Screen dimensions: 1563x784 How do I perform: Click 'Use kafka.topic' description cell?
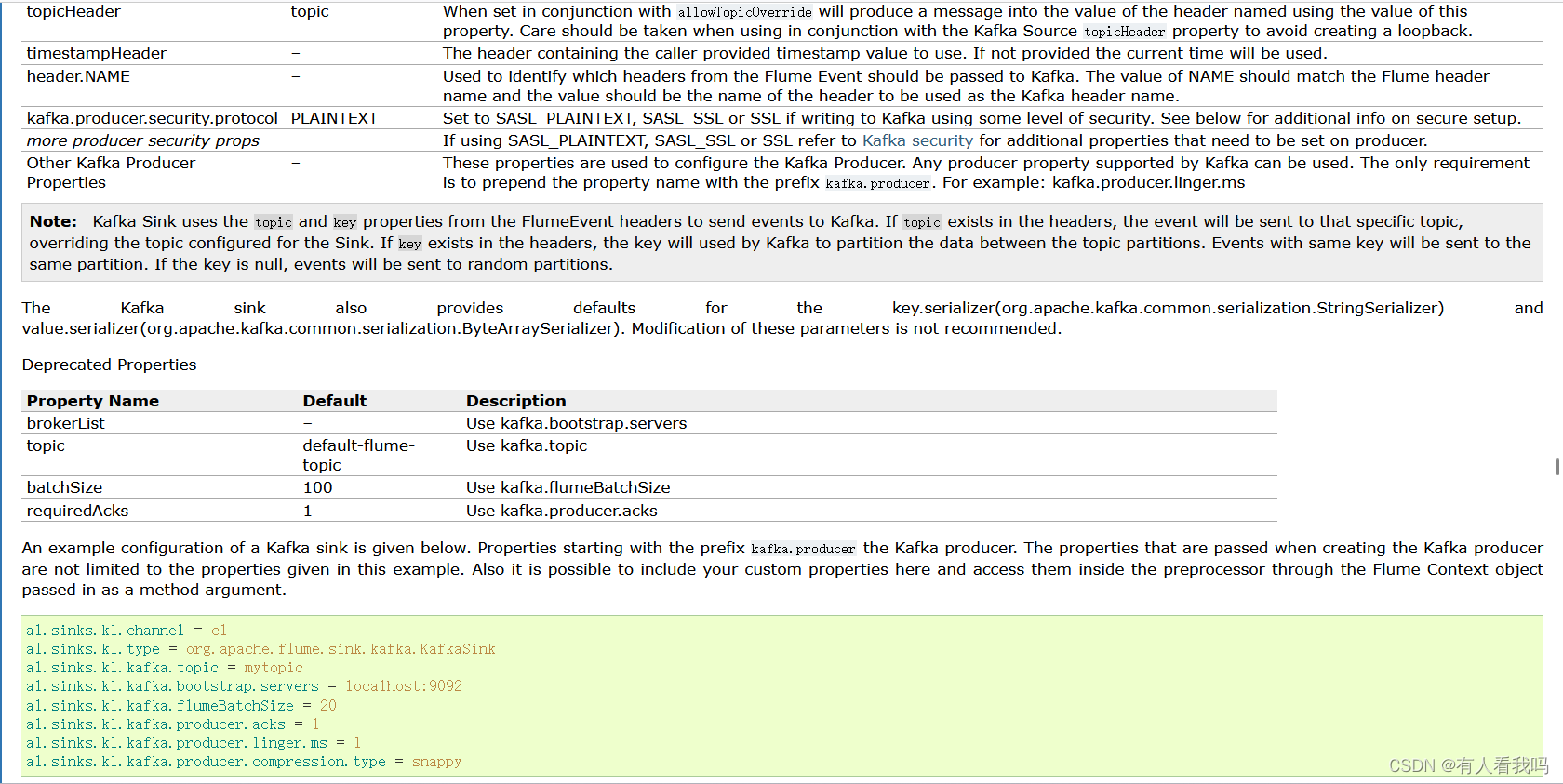pyautogui.click(x=527, y=445)
